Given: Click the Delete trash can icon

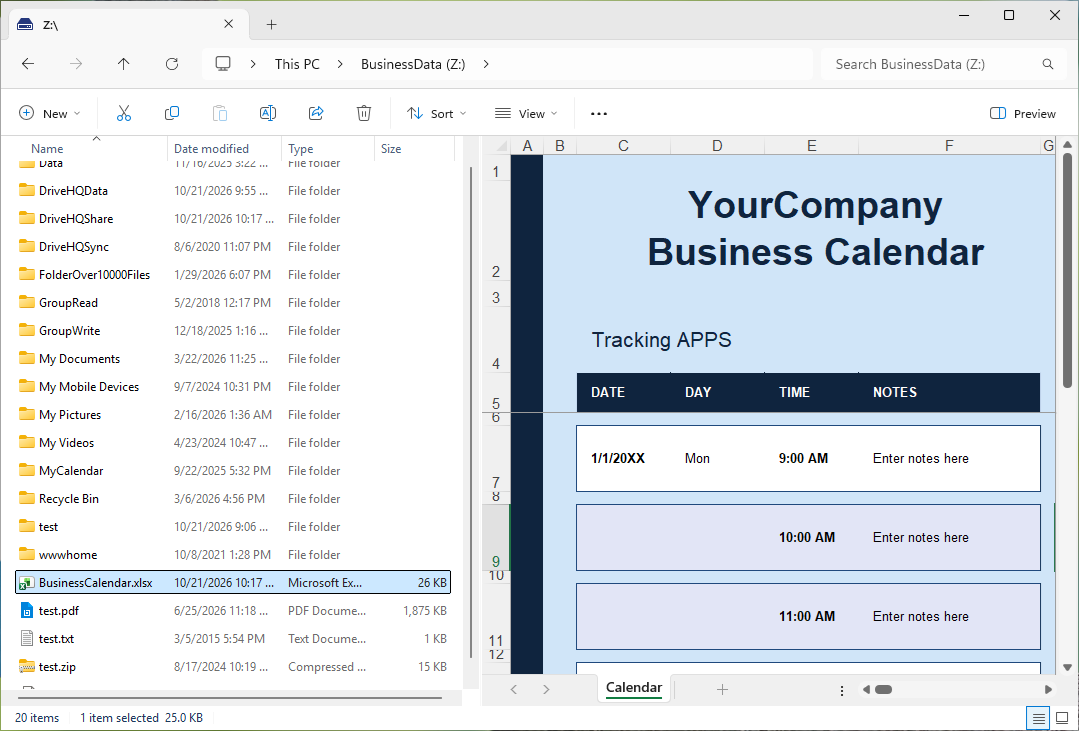Looking at the screenshot, I should [364, 114].
